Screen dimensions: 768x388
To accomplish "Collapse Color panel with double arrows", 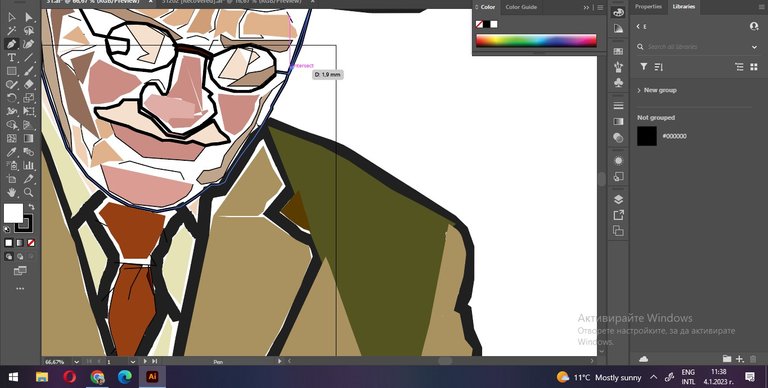I will (586, 7).
